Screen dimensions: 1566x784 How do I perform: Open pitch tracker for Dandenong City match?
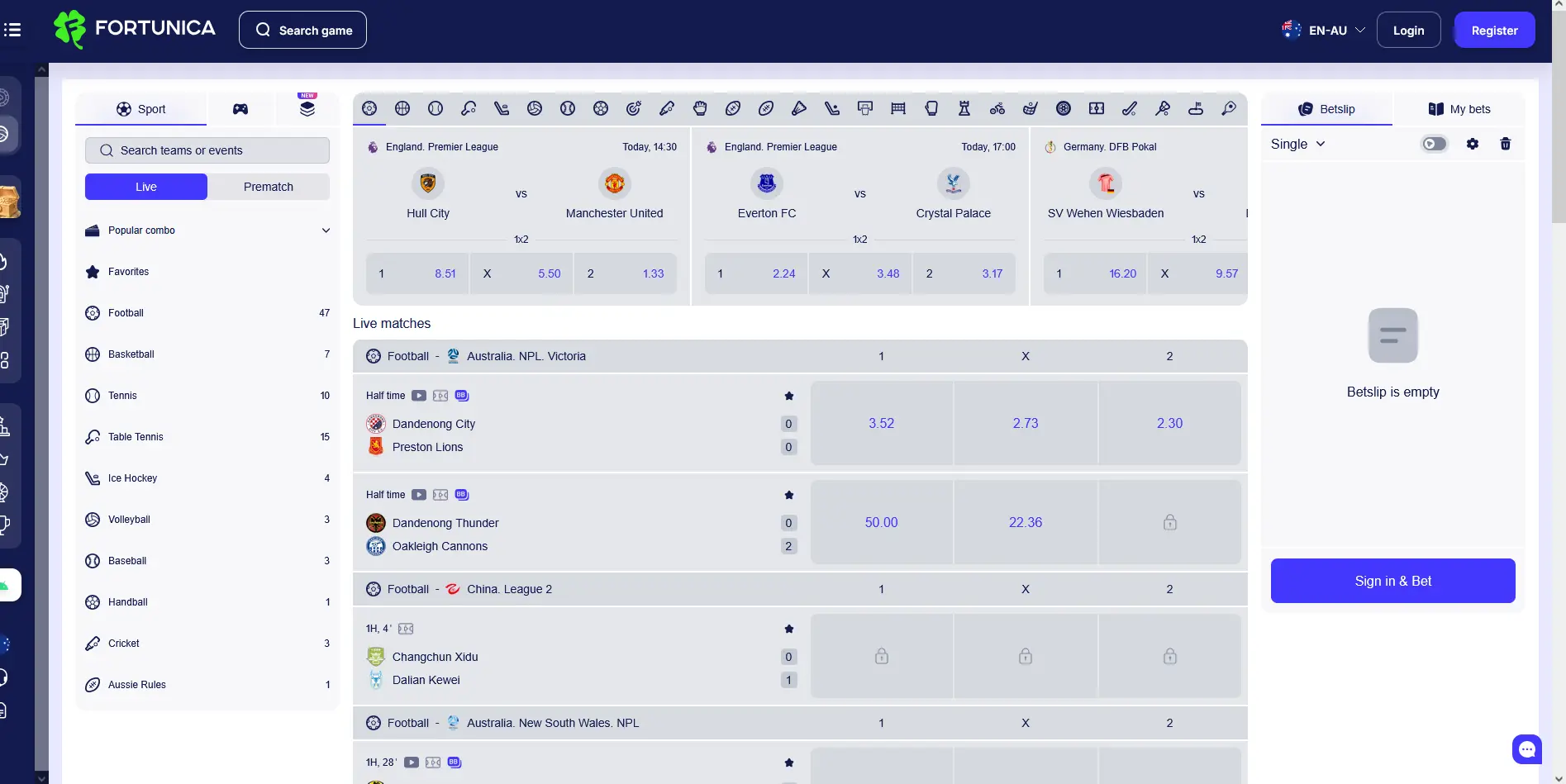tap(440, 396)
